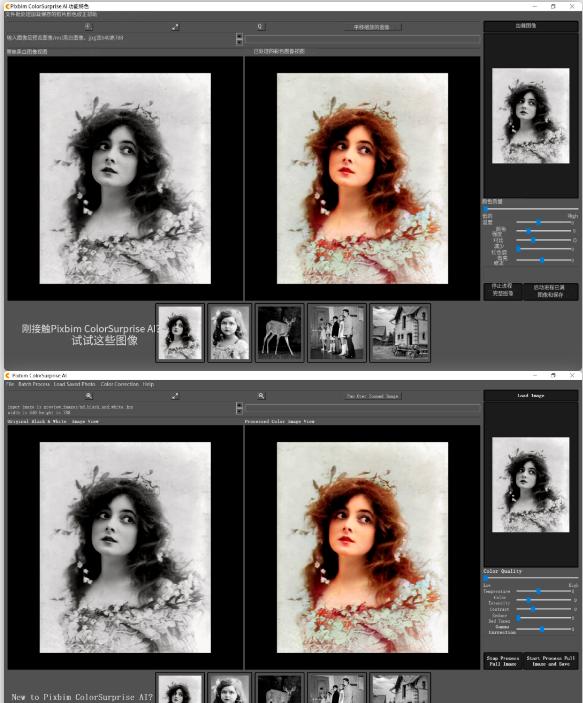583x703 pixels.
Task: Click info text stepper down arrow, Chinese window
Action: tap(239, 42)
